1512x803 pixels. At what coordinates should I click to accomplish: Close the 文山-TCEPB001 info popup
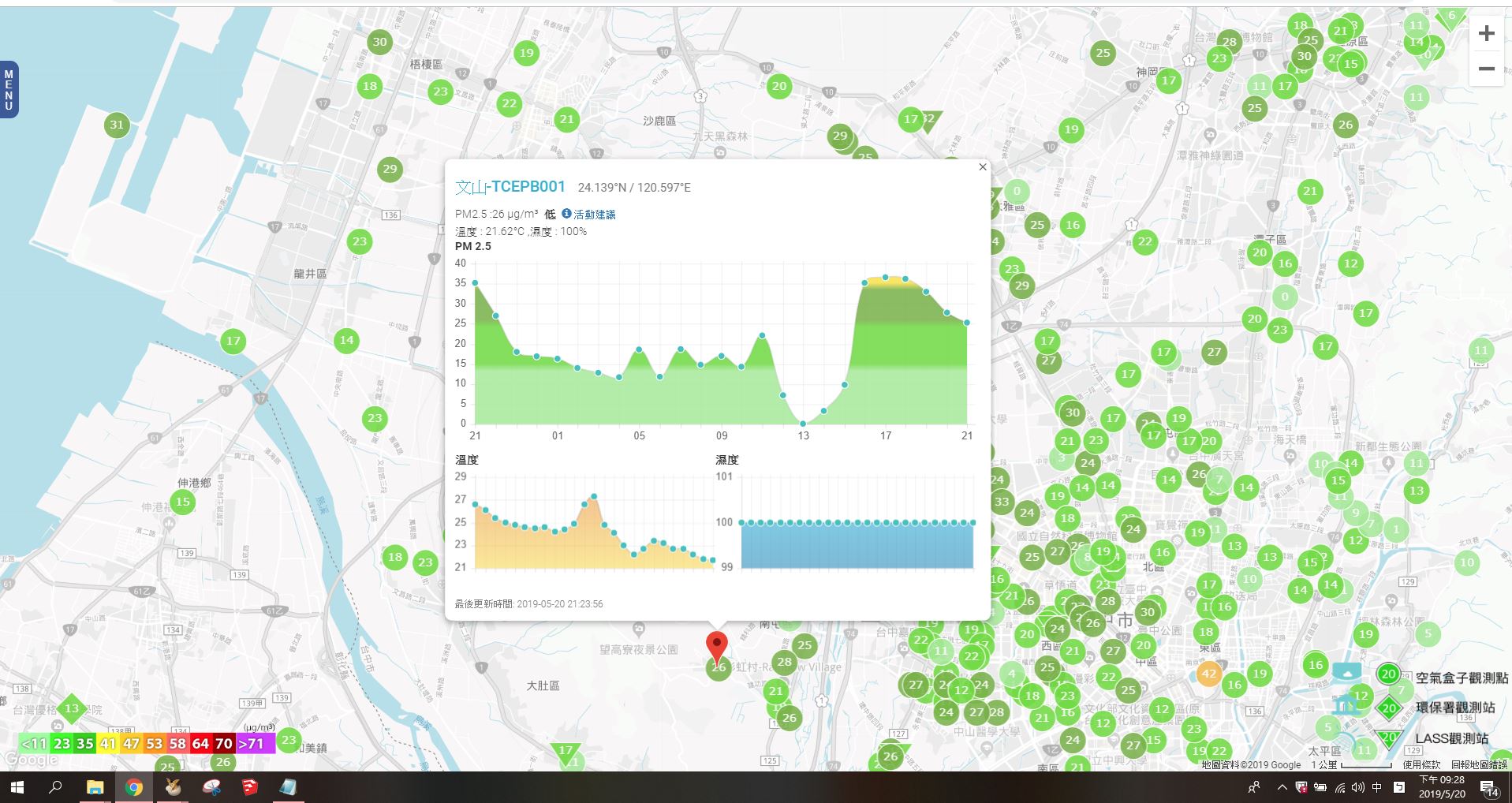point(982,167)
